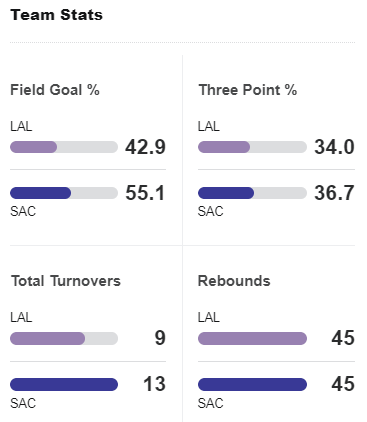Viewport: 367px width, 422px height.
Task: Click the Team Stats heading
Action: point(56,15)
